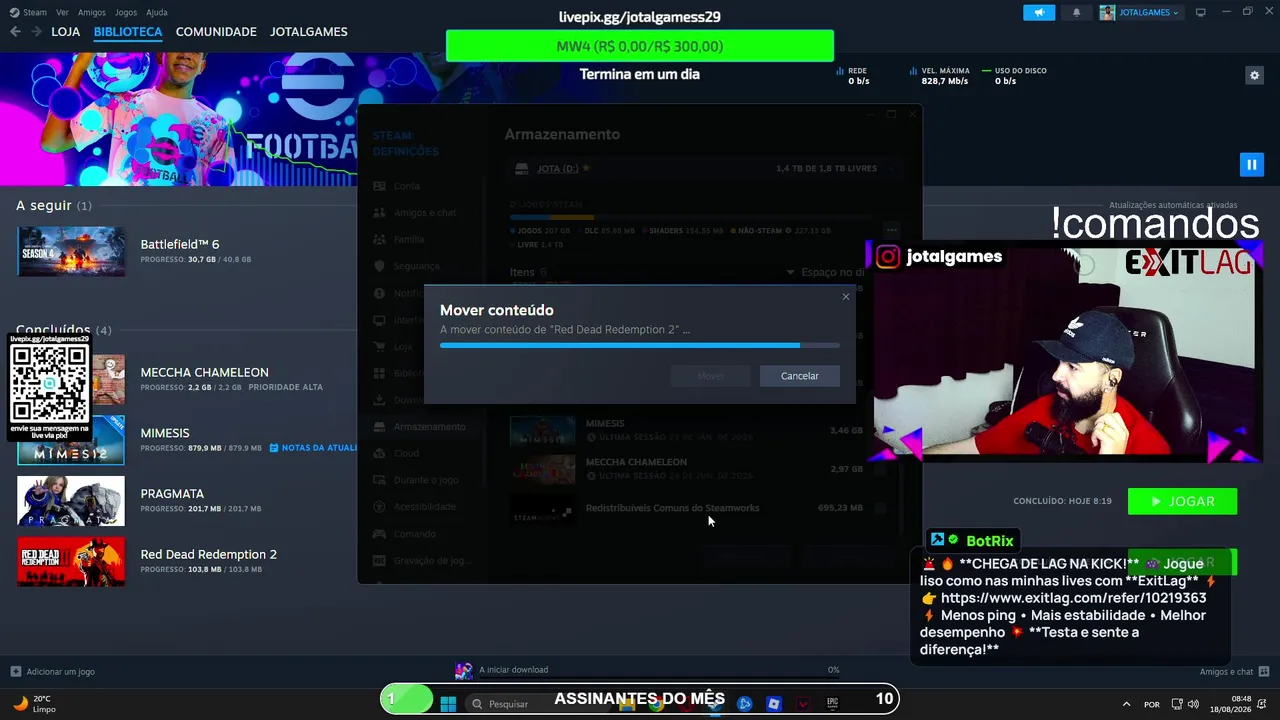Open download settings gear icon
This screenshot has height=720, width=1280.
point(1254,75)
